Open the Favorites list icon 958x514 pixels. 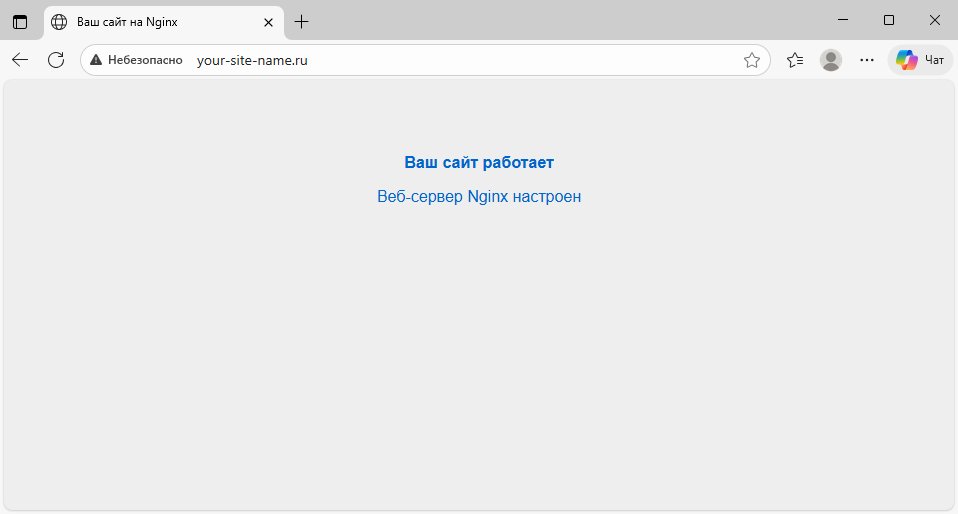795,60
